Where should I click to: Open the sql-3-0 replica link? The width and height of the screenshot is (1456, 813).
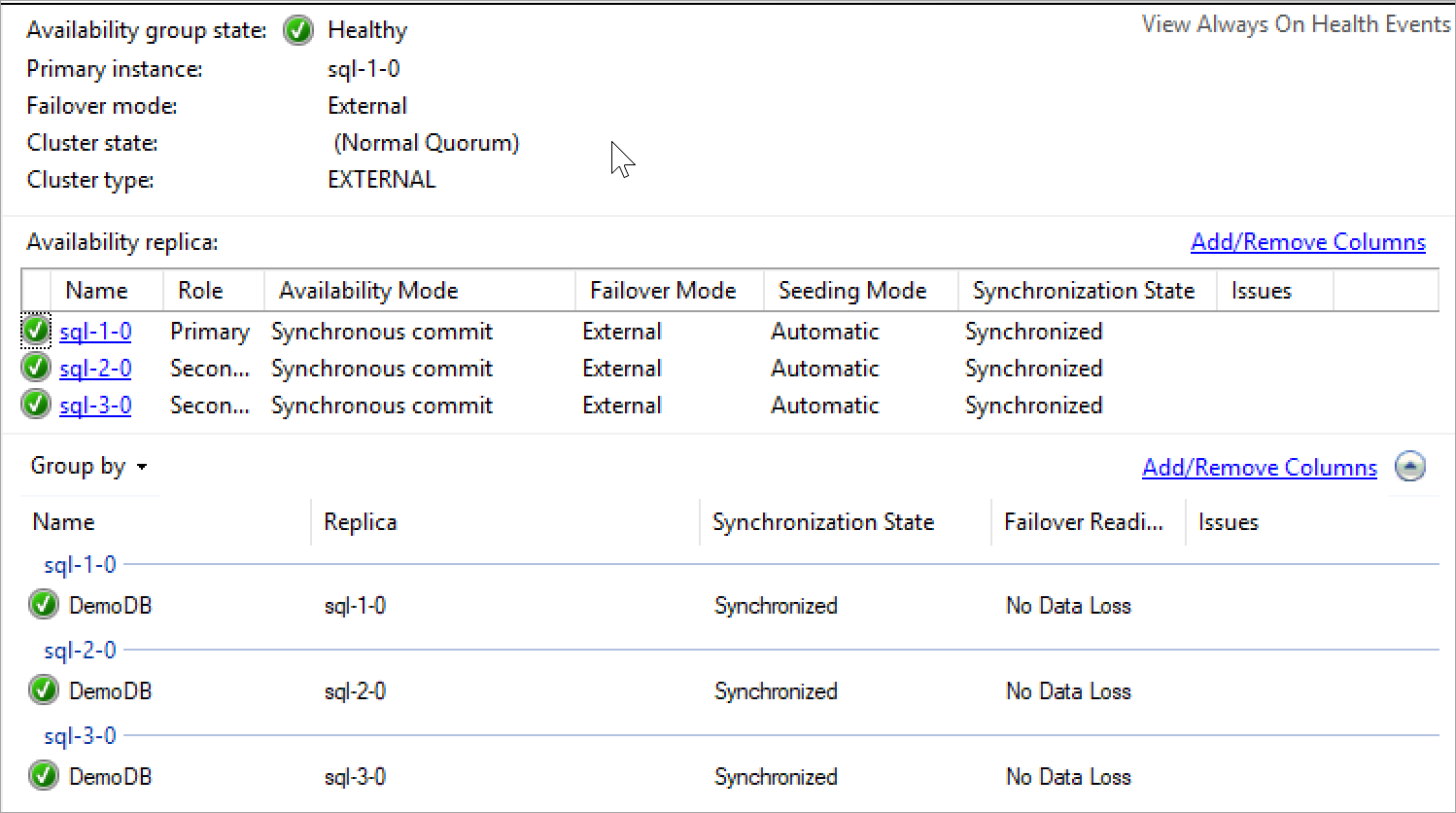pyautogui.click(x=94, y=405)
